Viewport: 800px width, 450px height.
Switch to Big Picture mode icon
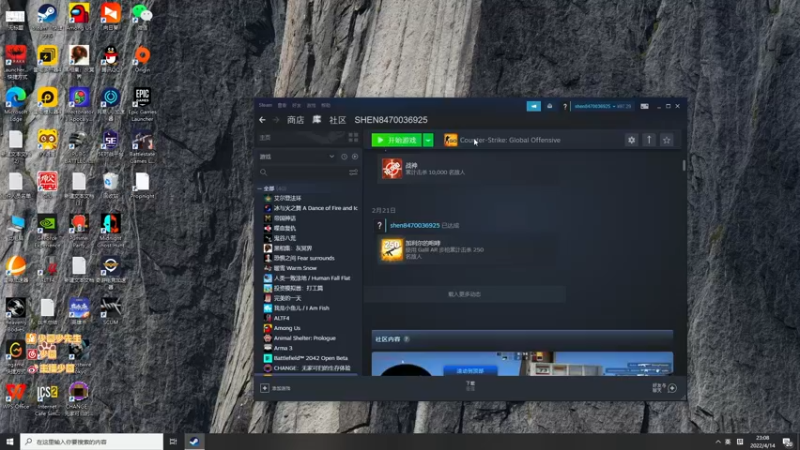[644, 106]
